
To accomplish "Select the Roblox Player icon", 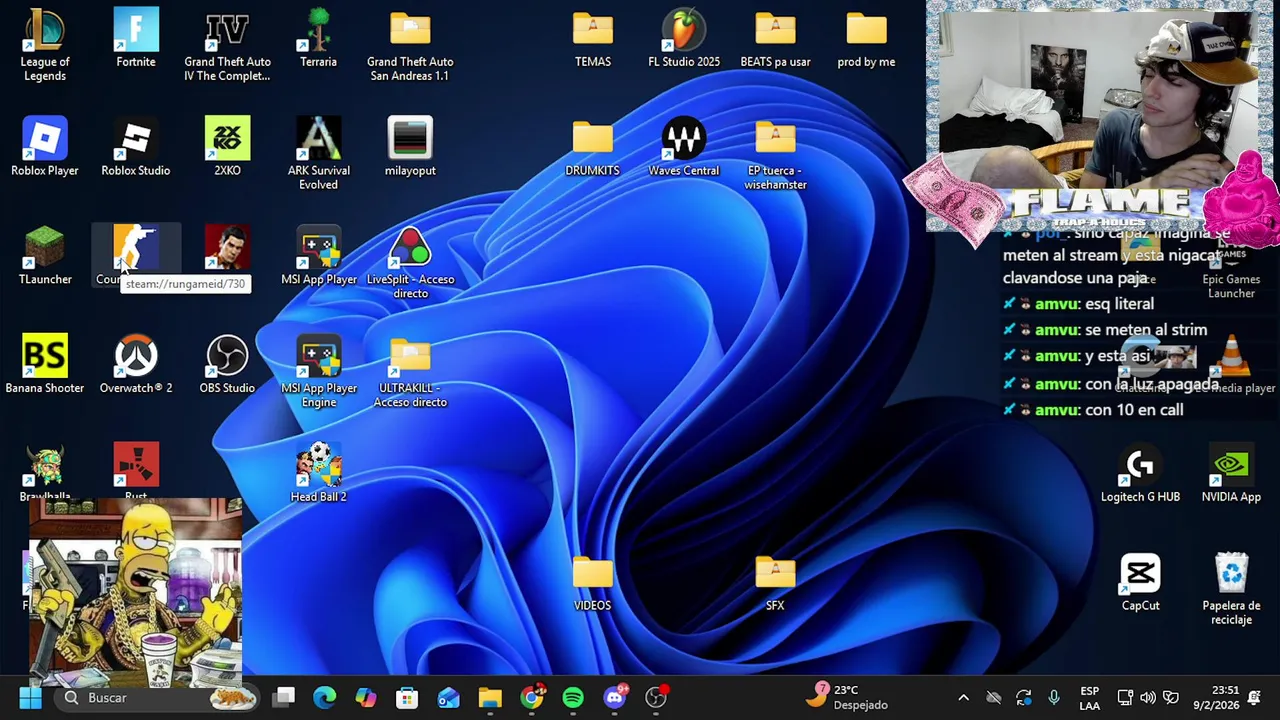I will tap(45, 147).
